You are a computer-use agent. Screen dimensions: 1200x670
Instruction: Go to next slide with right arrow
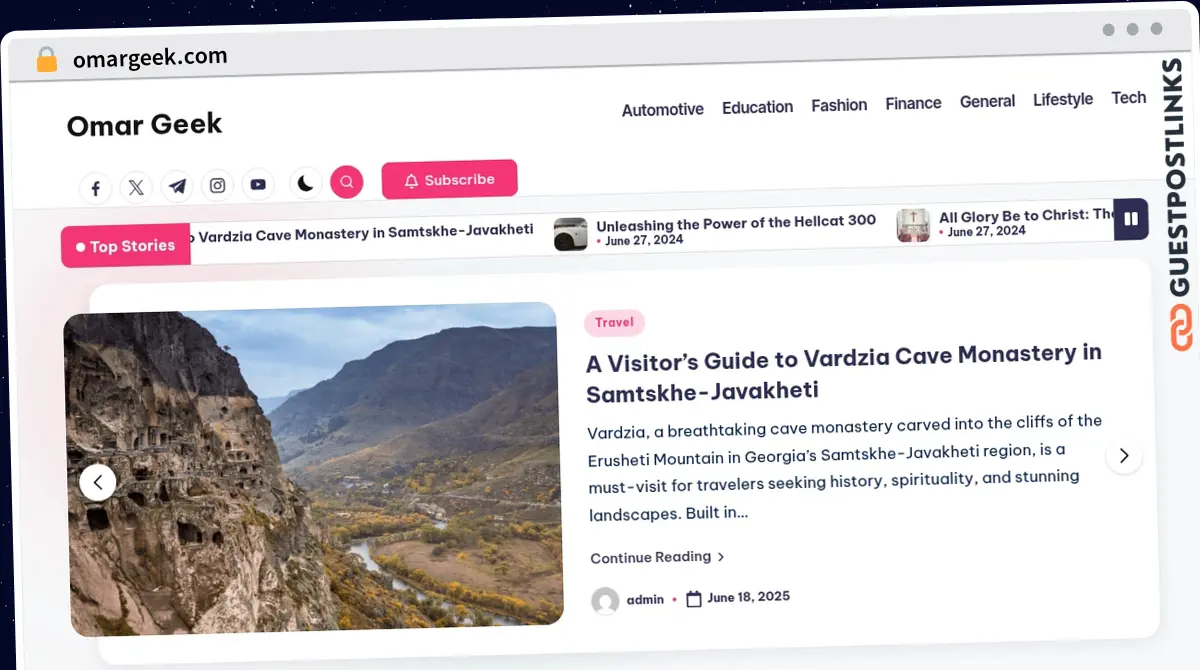tap(1124, 455)
